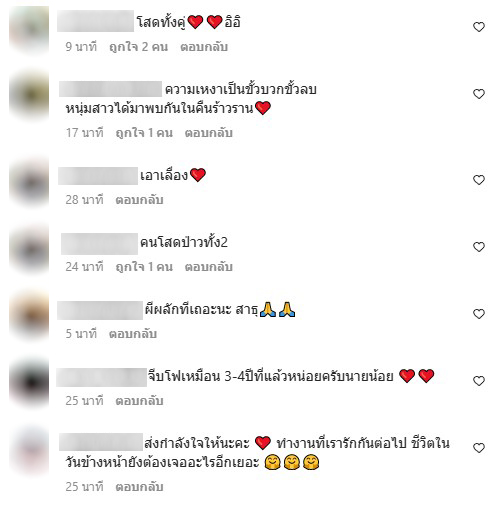Click ตอบกลับ below the 5 นาที comment
Screen dimensions: 498x507
133,334
